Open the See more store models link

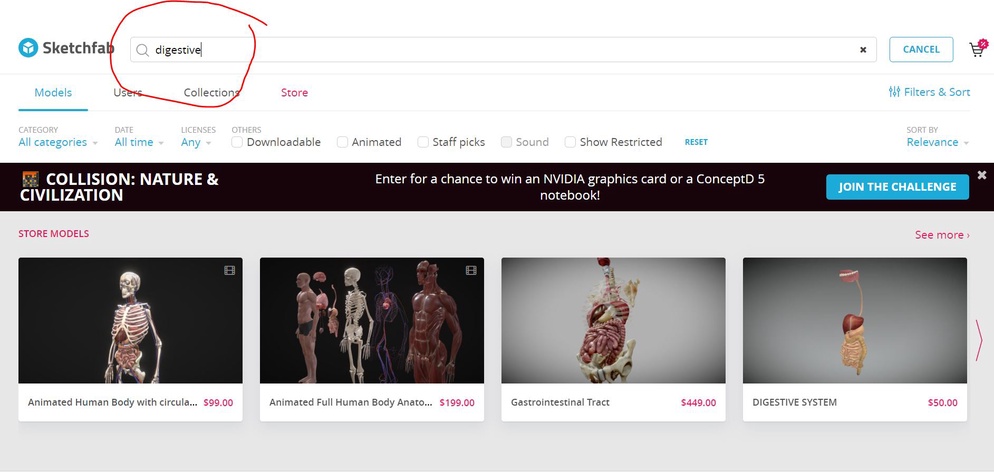coord(942,234)
